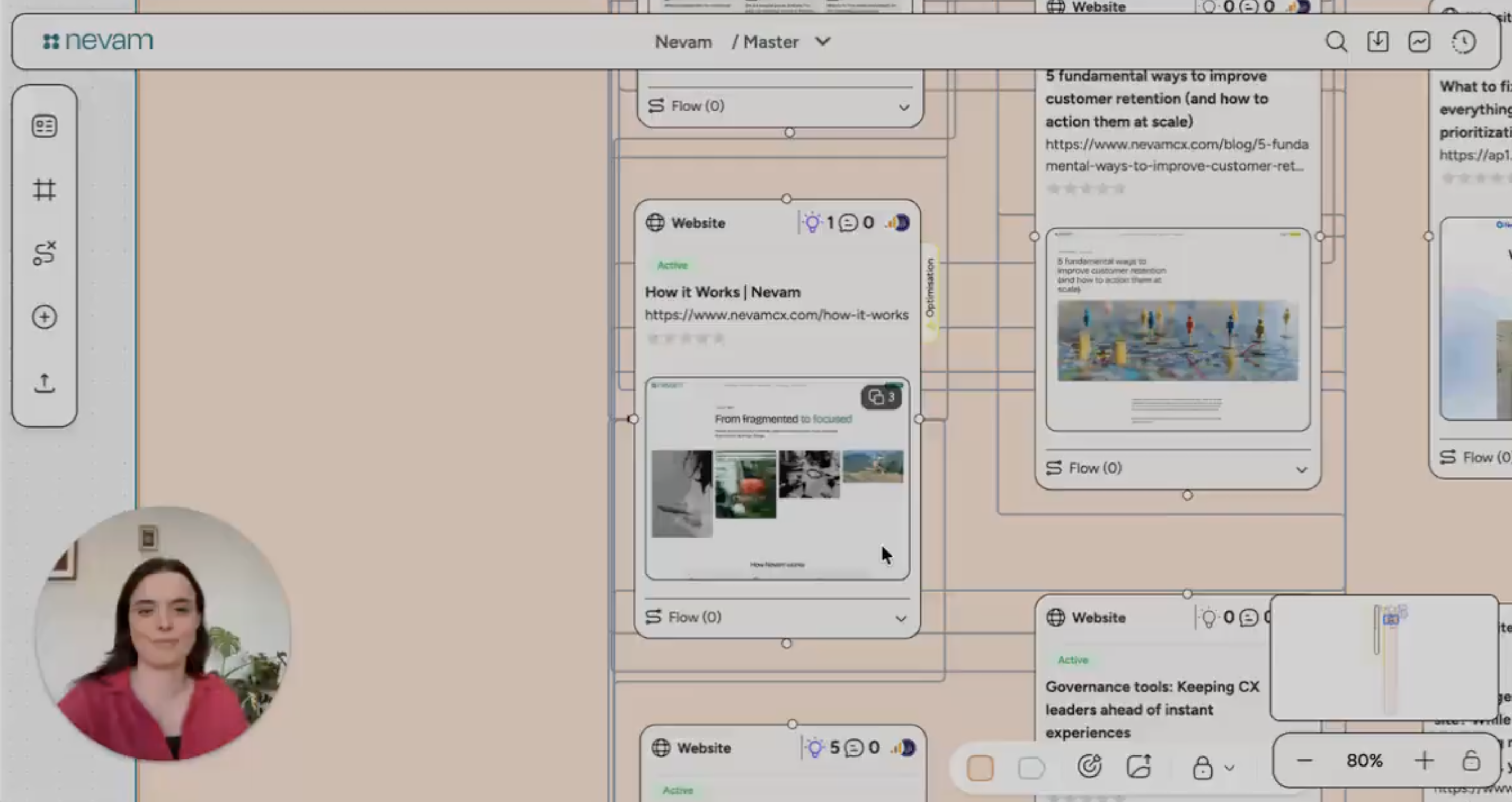The width and height of the screenshot is (1512, 802).
Task: Click the Website label on top right card
Action: 1098,7
